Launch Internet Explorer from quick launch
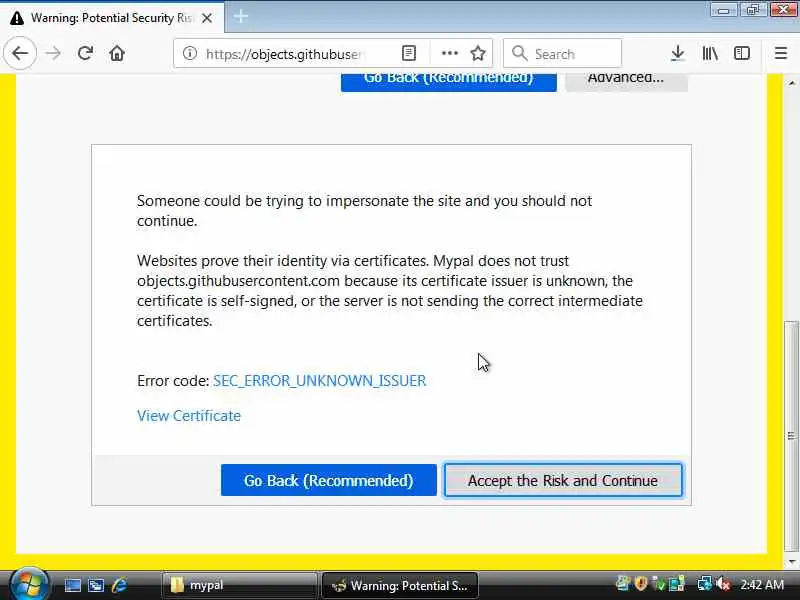Image resolution: width=800 pixels, height=600 pixels. (119, 585)
